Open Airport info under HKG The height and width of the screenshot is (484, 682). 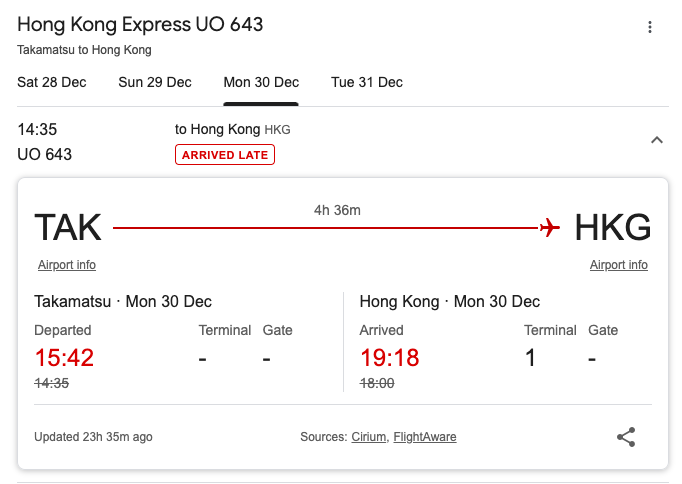(x=618, y=265)
